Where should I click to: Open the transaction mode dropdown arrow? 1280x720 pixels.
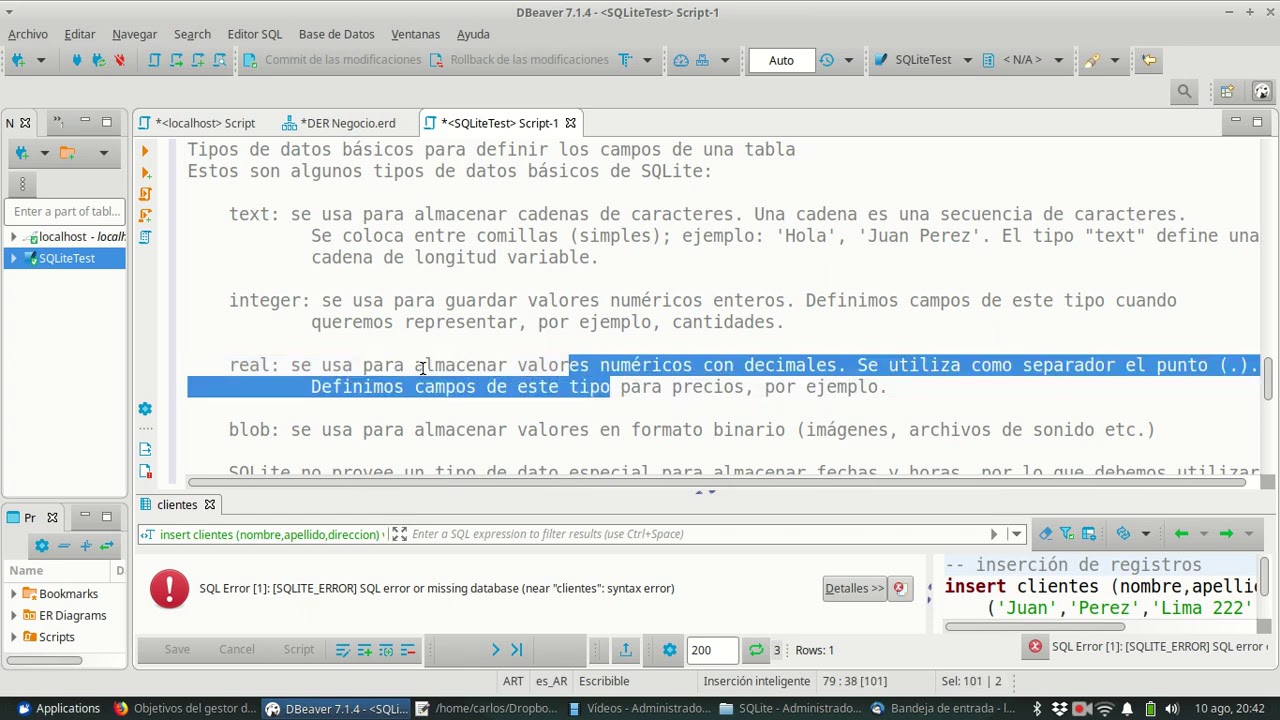(x=647, y=60)
